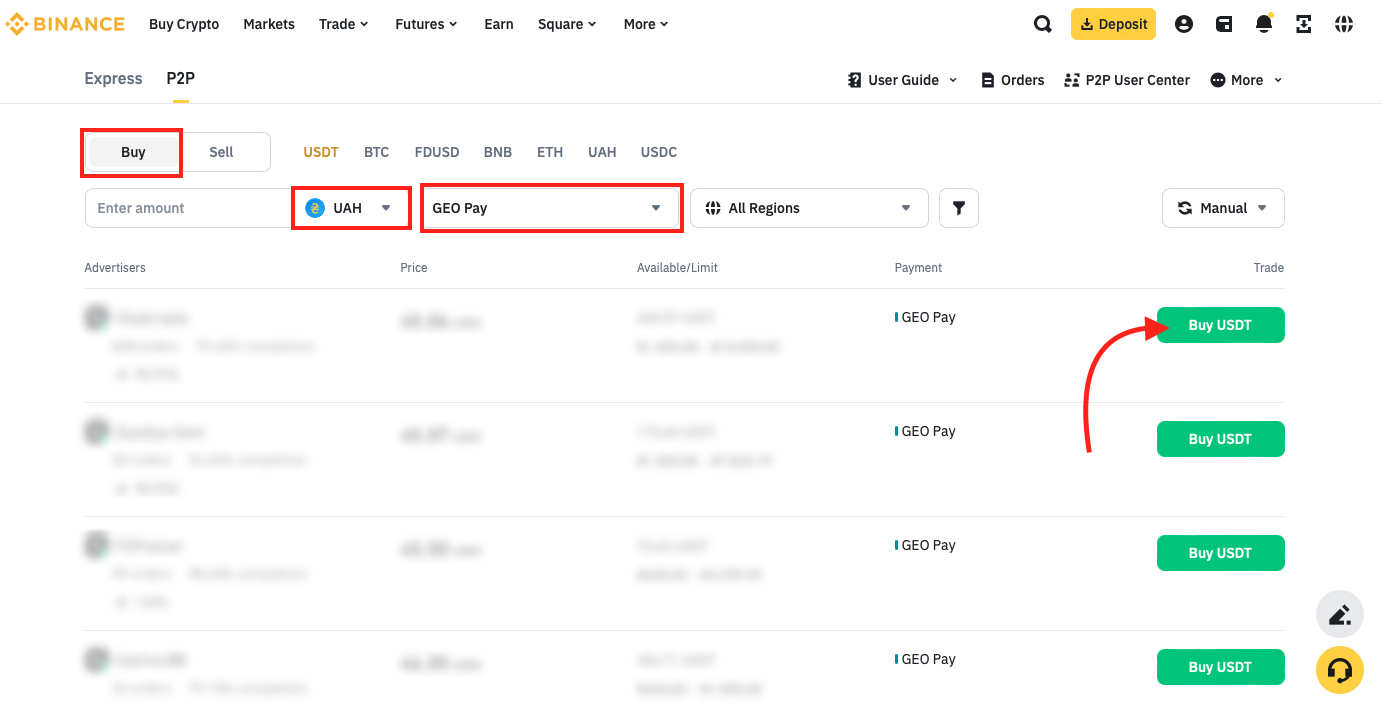Open the language globe icon

1344,24
